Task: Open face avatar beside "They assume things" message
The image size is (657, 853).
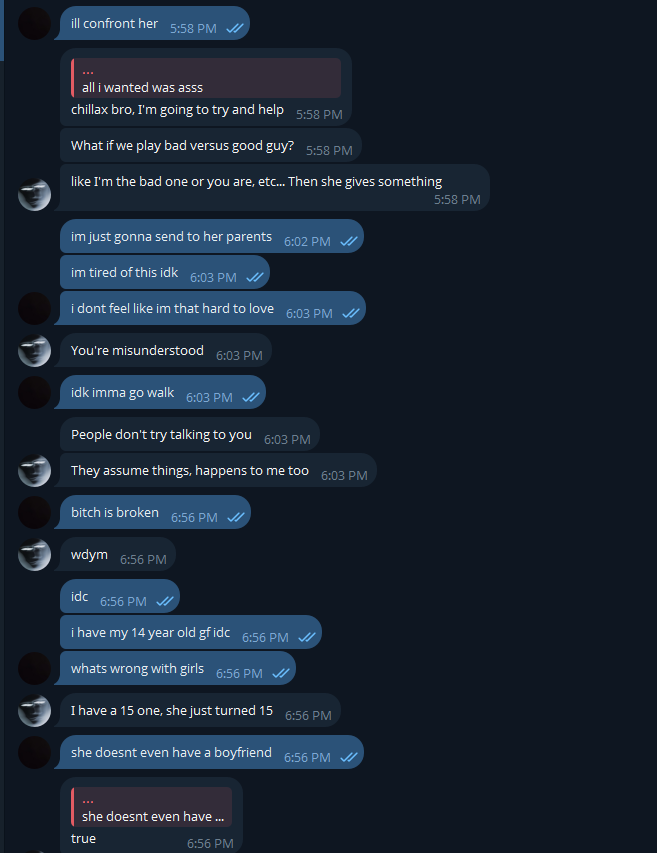Action: (x=34, y=471)
